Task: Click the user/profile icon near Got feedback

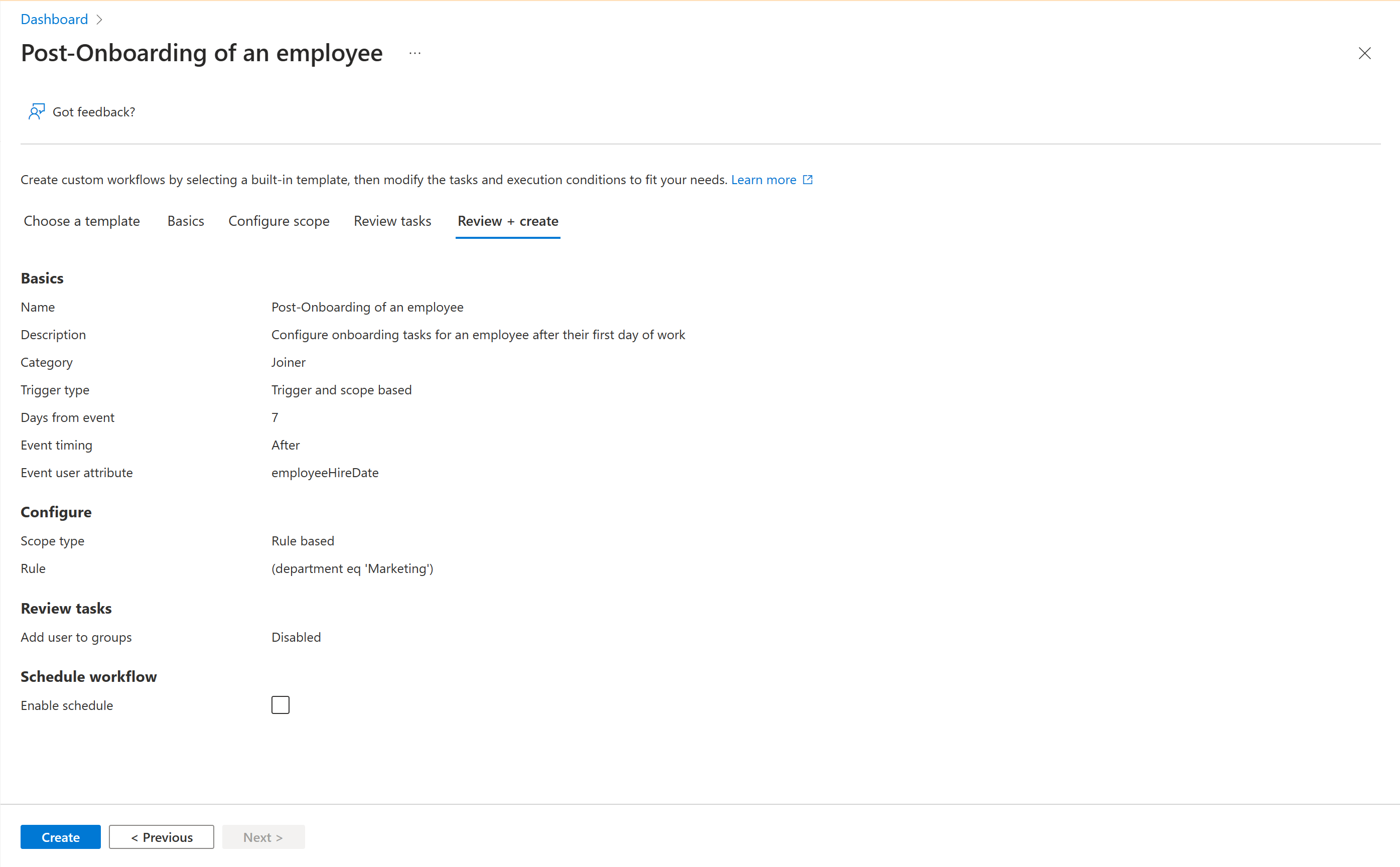Action: pyautogui.click(x=36, y=110)
